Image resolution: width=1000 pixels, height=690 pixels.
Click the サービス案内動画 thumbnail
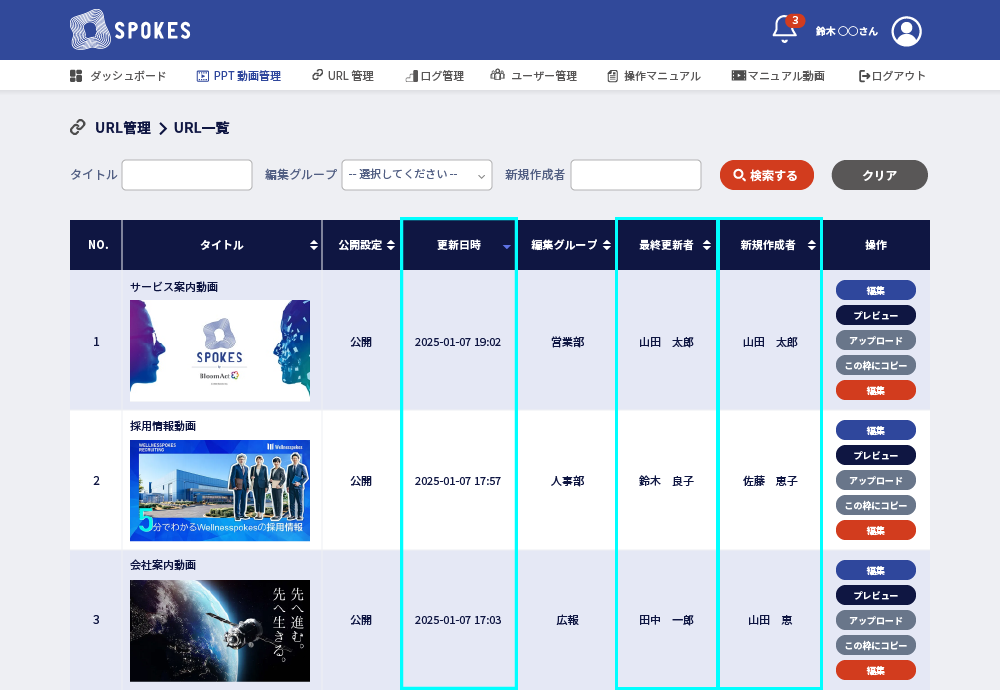click(x=220, y=350)
